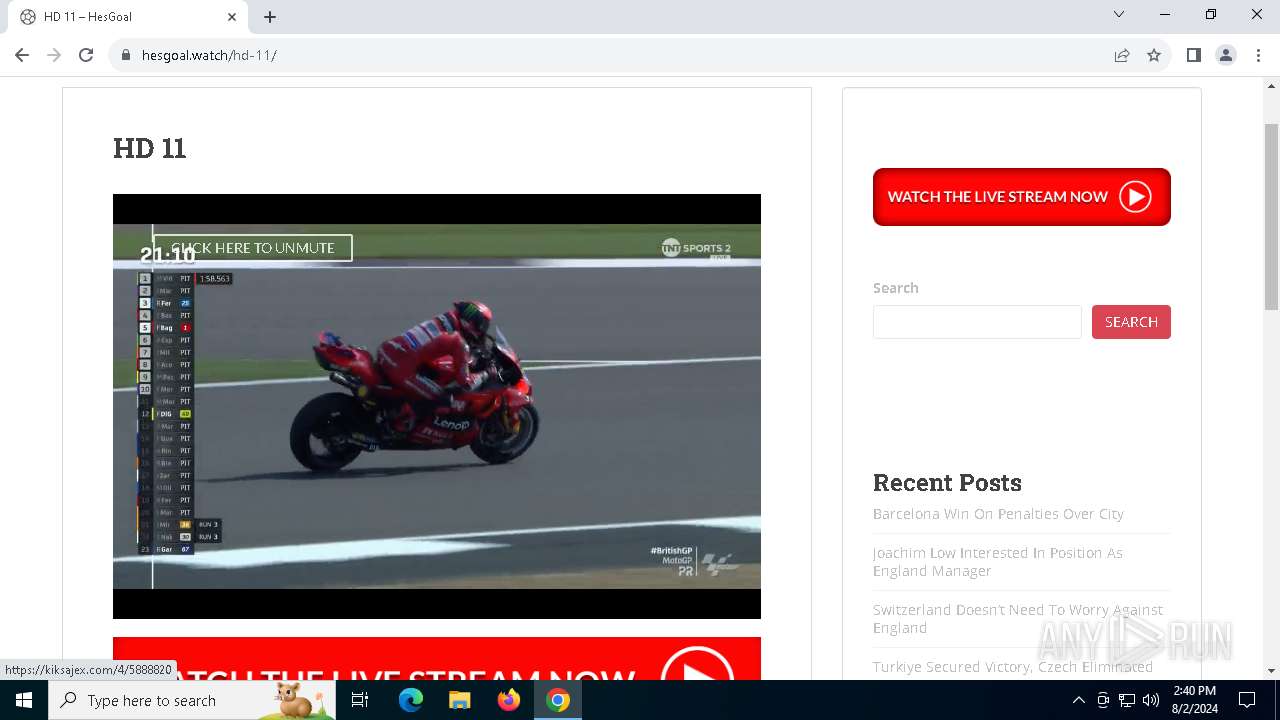
Task: Click the network tray icon
Action: tap(1127, 700)
